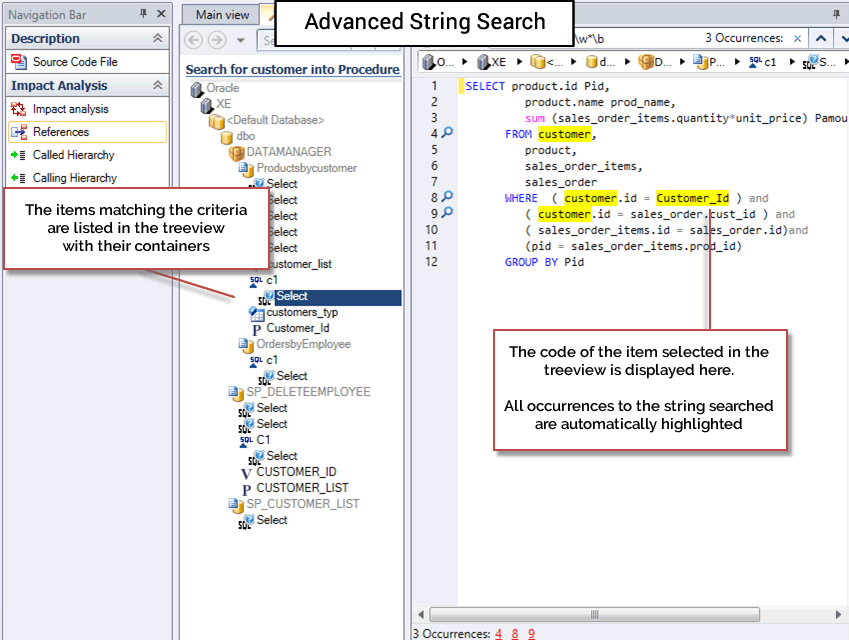Select References in Impact Analysis
849x640 pixels.
60,132
